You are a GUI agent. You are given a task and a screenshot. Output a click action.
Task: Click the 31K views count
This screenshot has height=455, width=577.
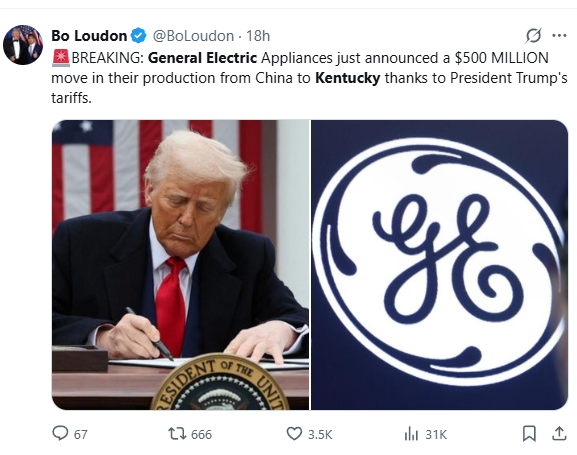(x=436, y=434)
